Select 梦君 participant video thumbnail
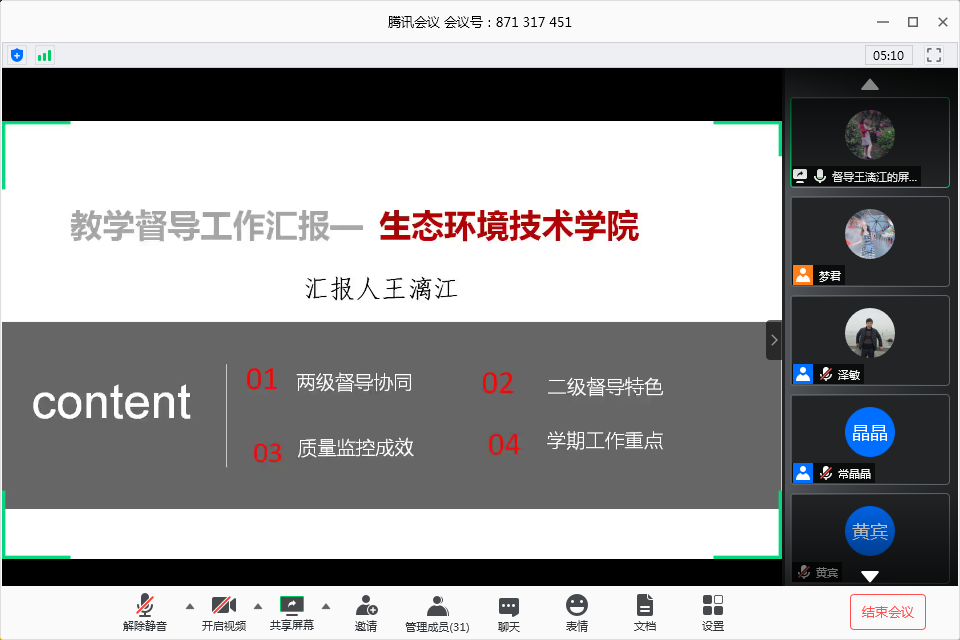Screen dimensions: 960x640 pos(869,241)
